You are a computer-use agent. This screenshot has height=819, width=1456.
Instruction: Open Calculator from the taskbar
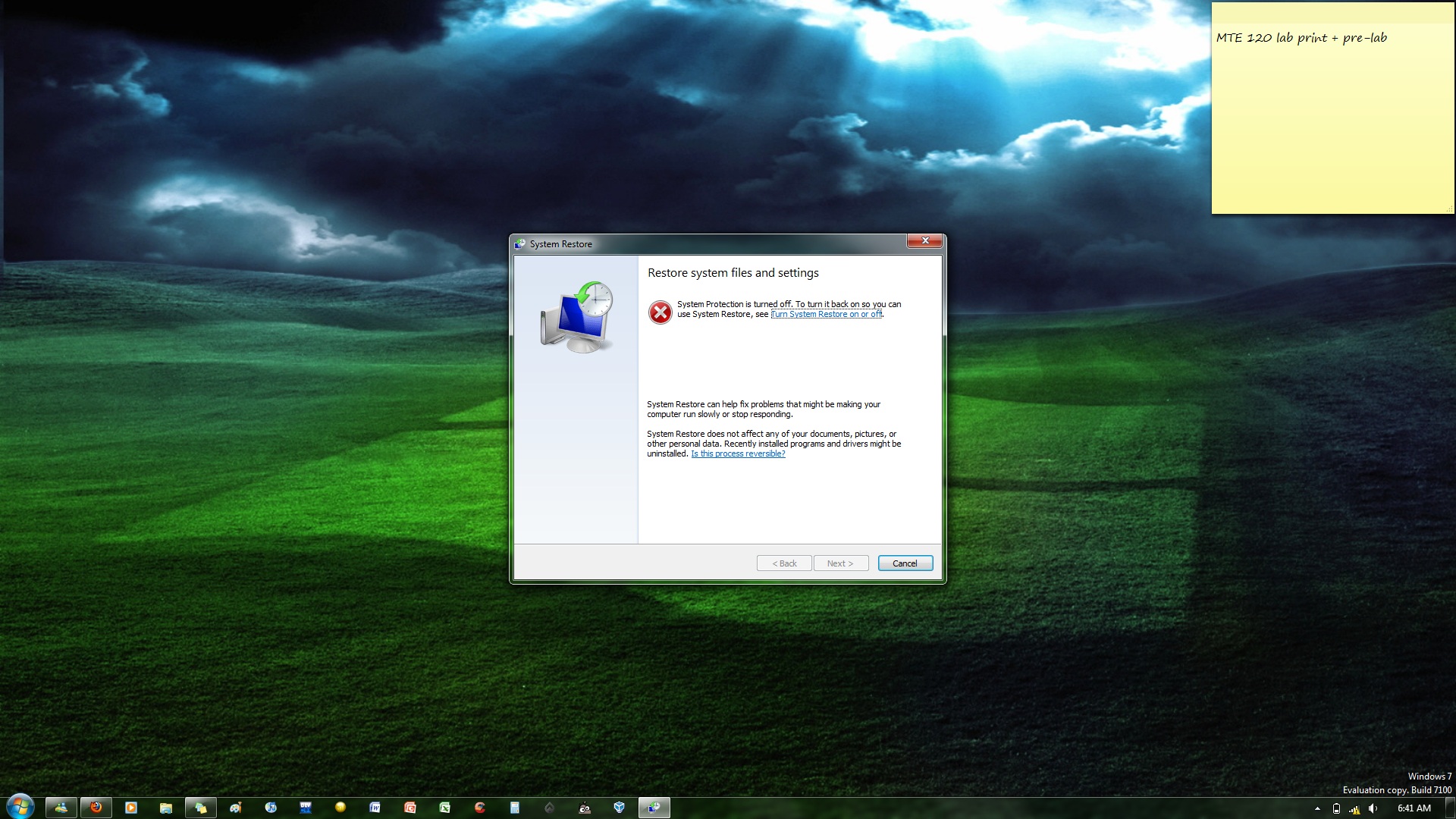[x=515, y=808]
